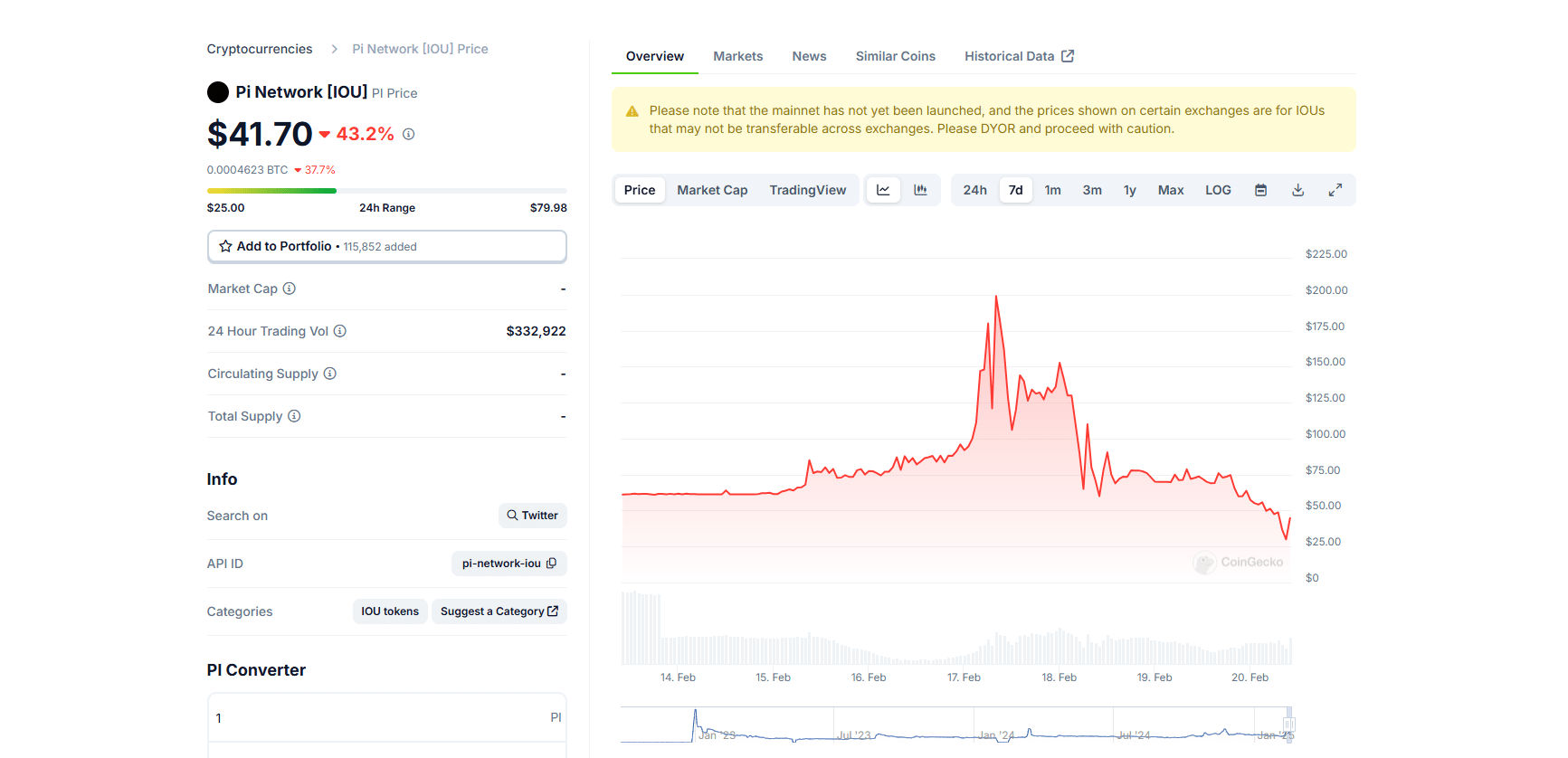Image resolution: width=1568 pixels, height=758 pixels.
Task: Download the chart data
Action: pyautogui.click(x=1297, y=190)
